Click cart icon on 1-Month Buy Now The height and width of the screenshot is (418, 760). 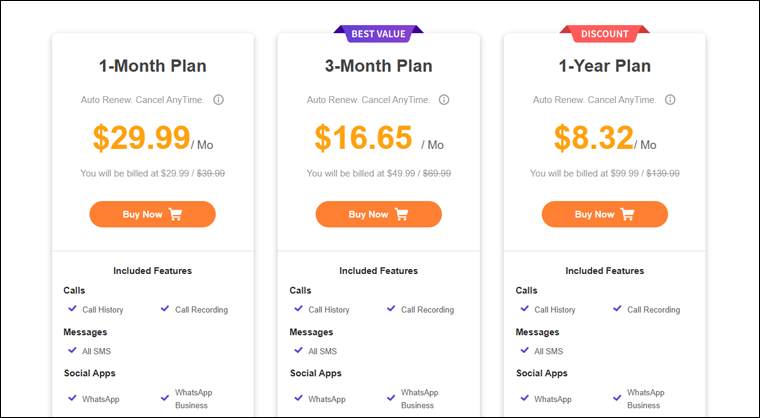[176, 214]
